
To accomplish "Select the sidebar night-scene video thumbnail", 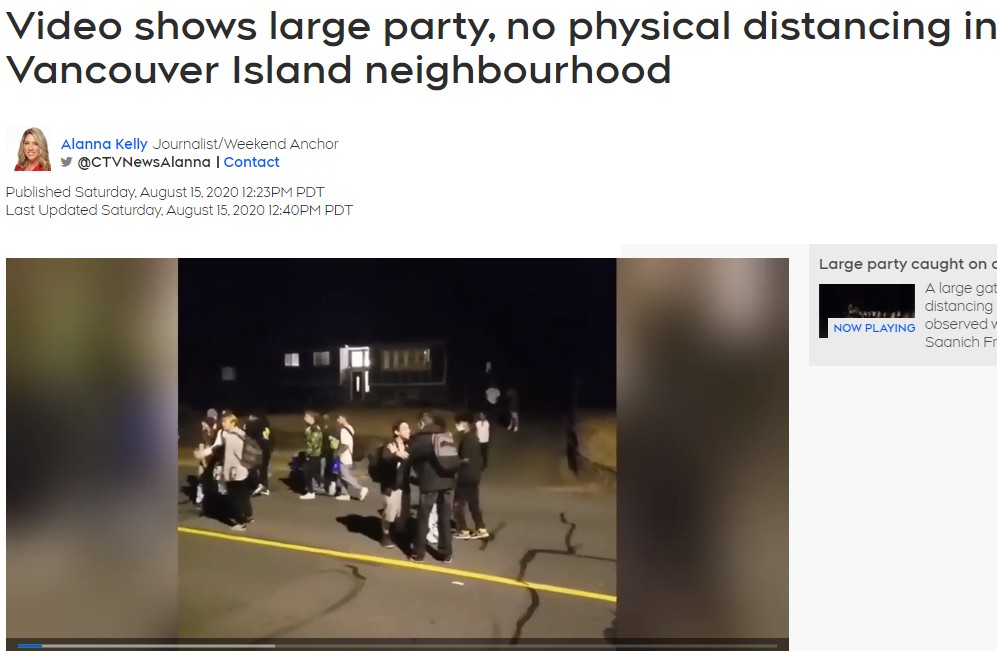I will [867, 310].
